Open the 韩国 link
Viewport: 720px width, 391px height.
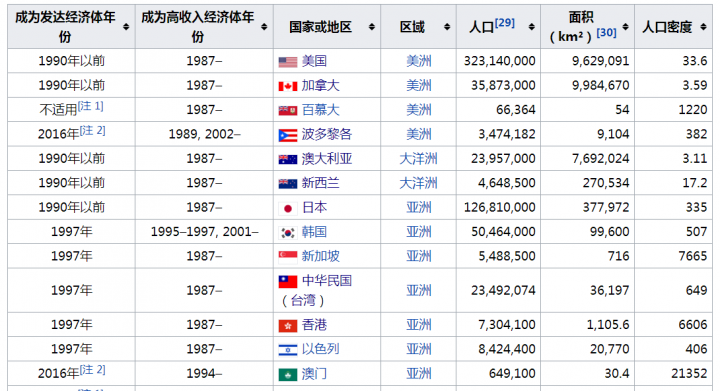(314, 232)
